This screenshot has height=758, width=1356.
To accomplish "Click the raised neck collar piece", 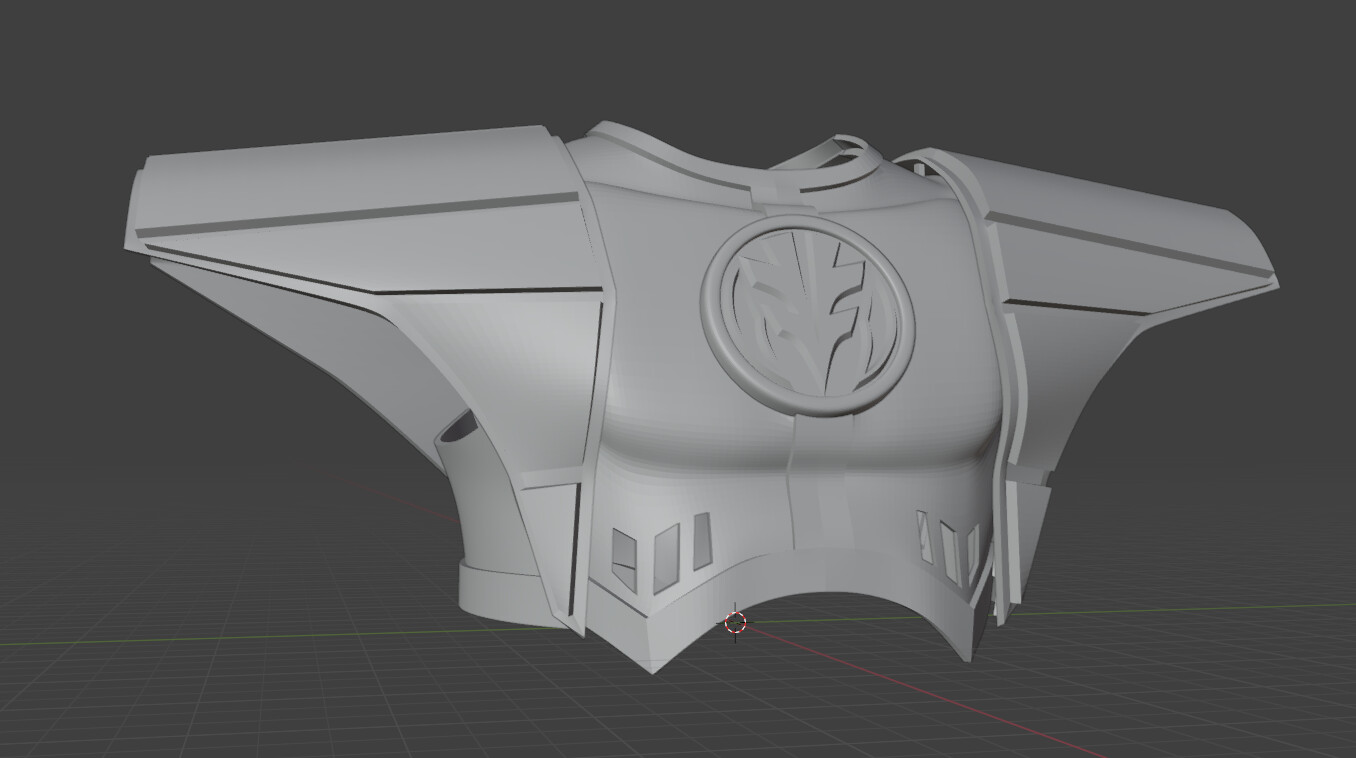I will click(845, 150).
